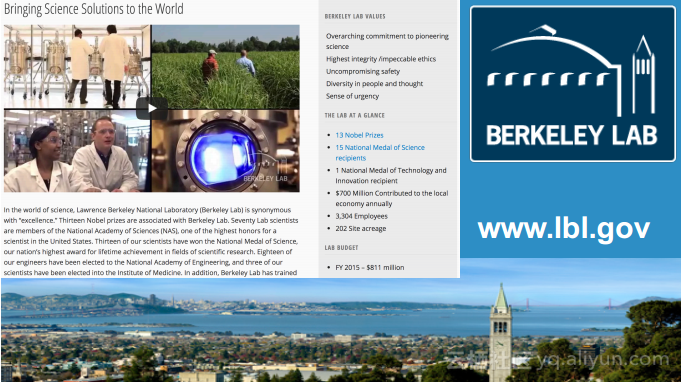Click the lab-coat scientists video frame
This screenshot has width=681, height=382.
[x=77, y=66]
